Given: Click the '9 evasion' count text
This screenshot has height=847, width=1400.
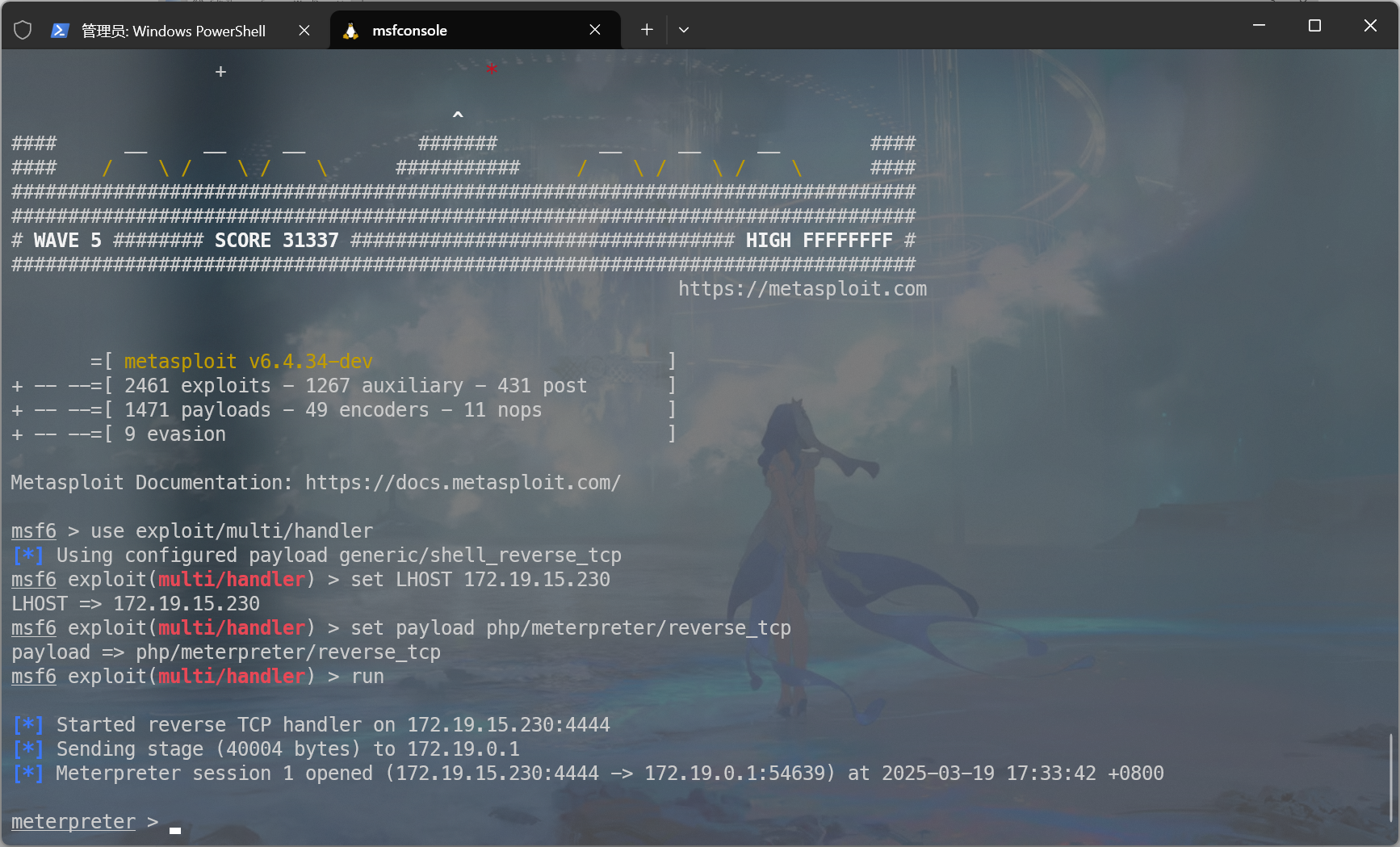Looking at the screenshot, I should 175,434.
